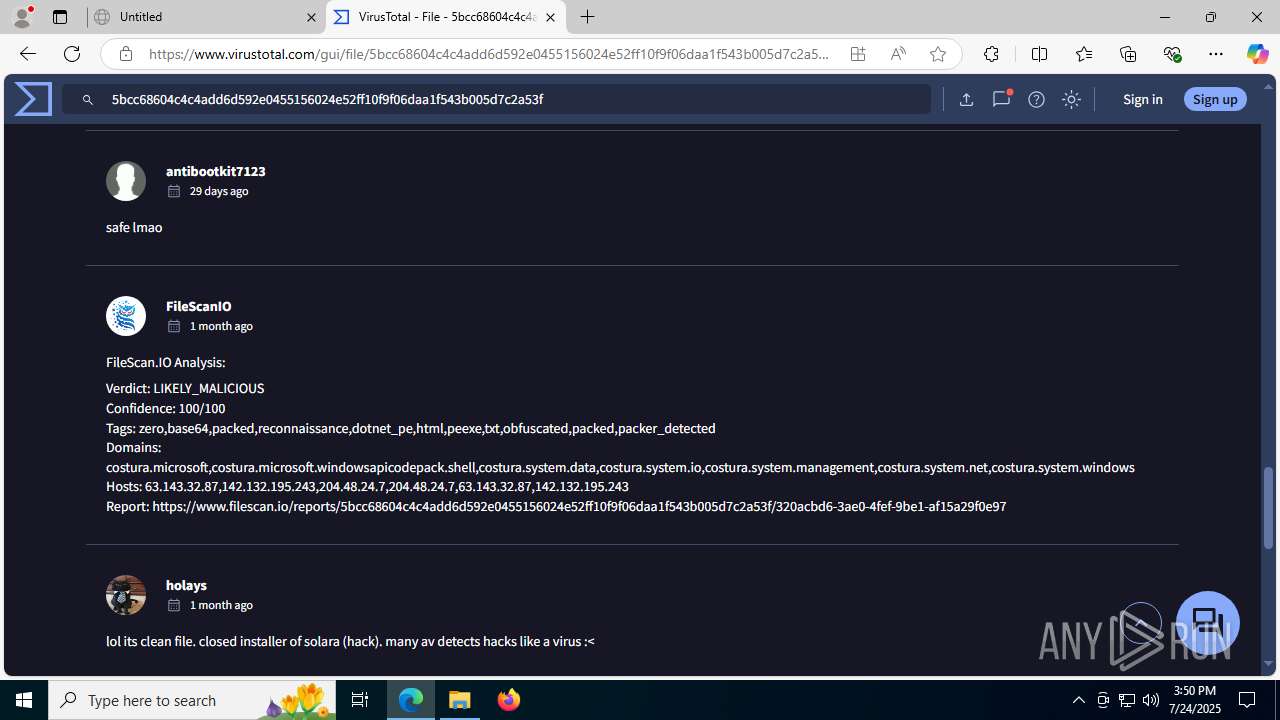This screenshot has height=720, width=1280.
Task: Add this page to favorites star
Action: tap(938, 54)
